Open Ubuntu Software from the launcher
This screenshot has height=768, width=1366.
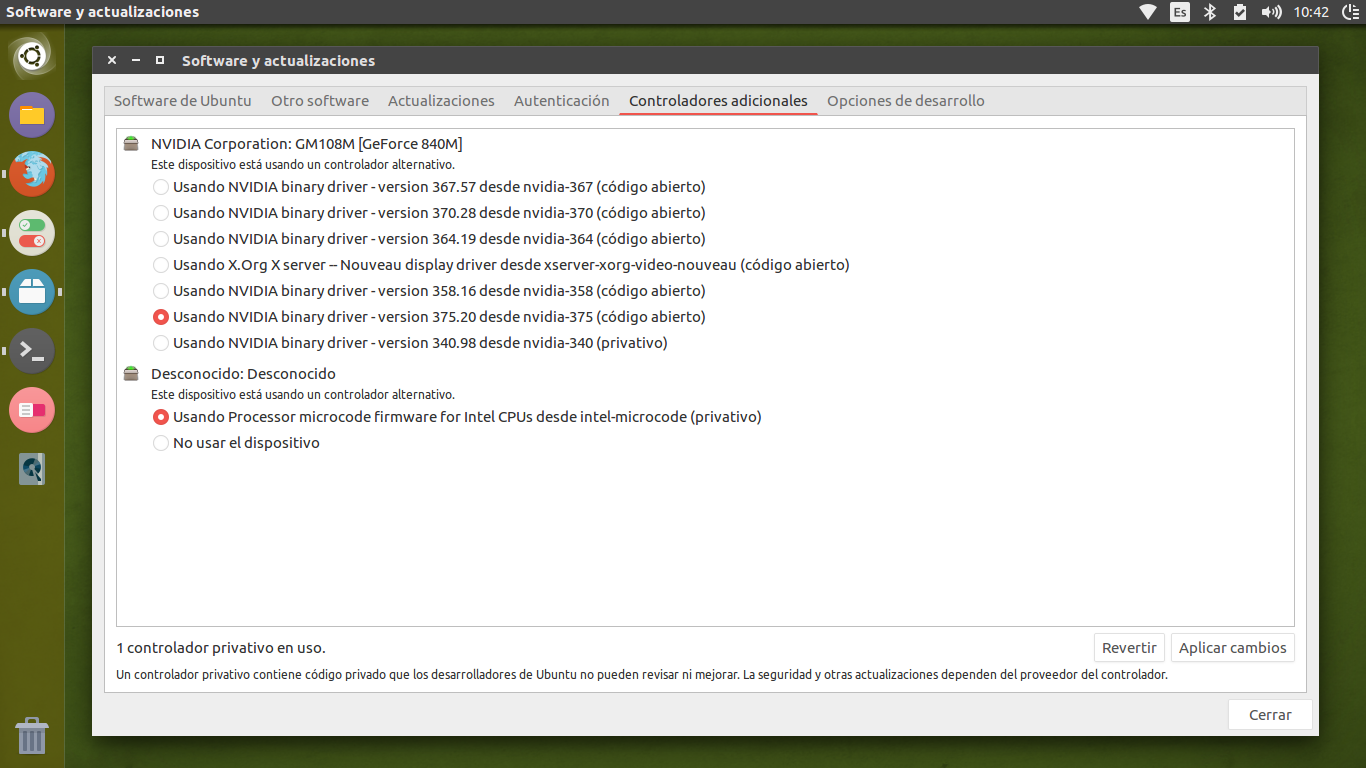32,292
